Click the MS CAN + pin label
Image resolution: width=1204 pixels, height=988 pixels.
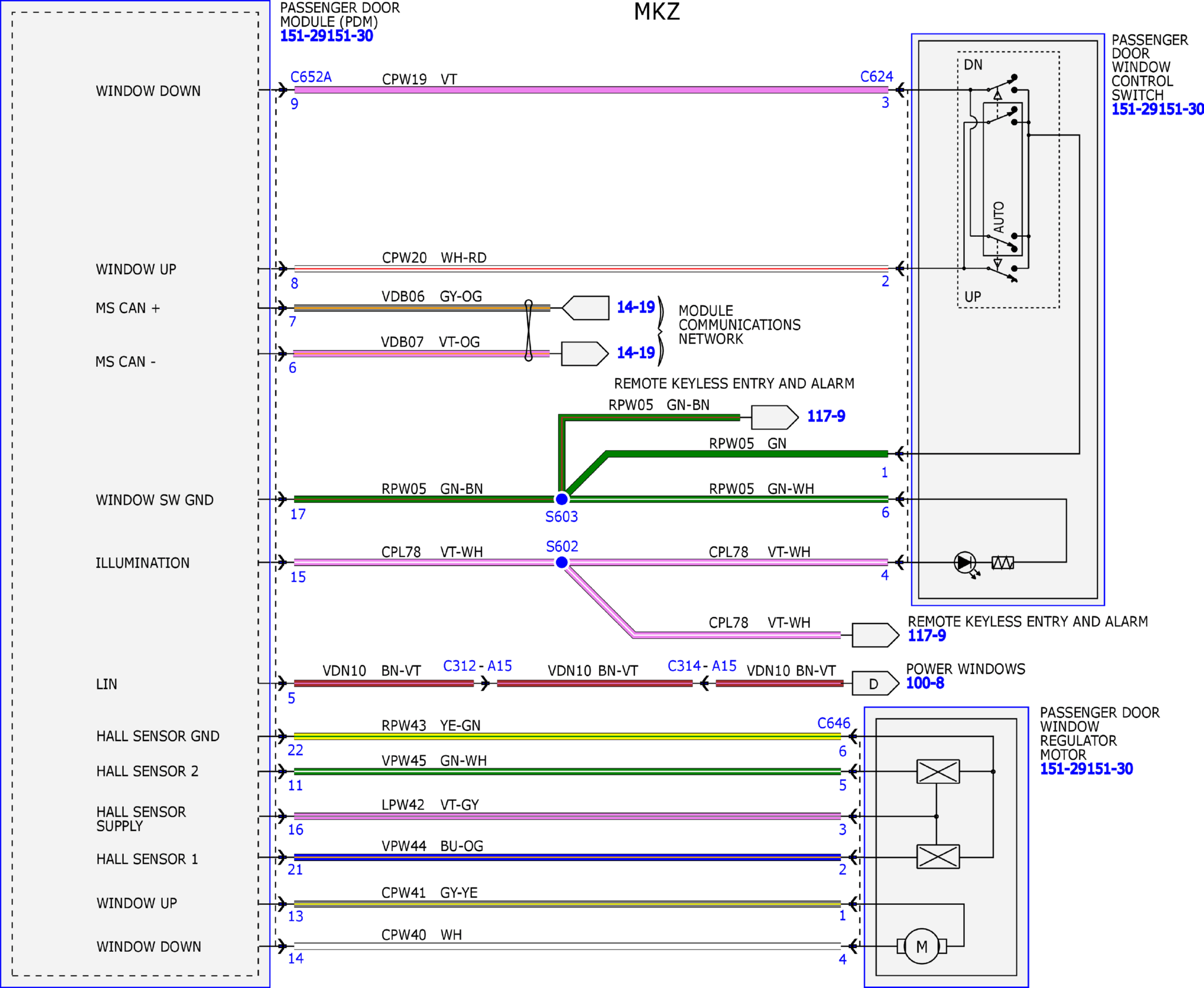click(x=128, y=309)
